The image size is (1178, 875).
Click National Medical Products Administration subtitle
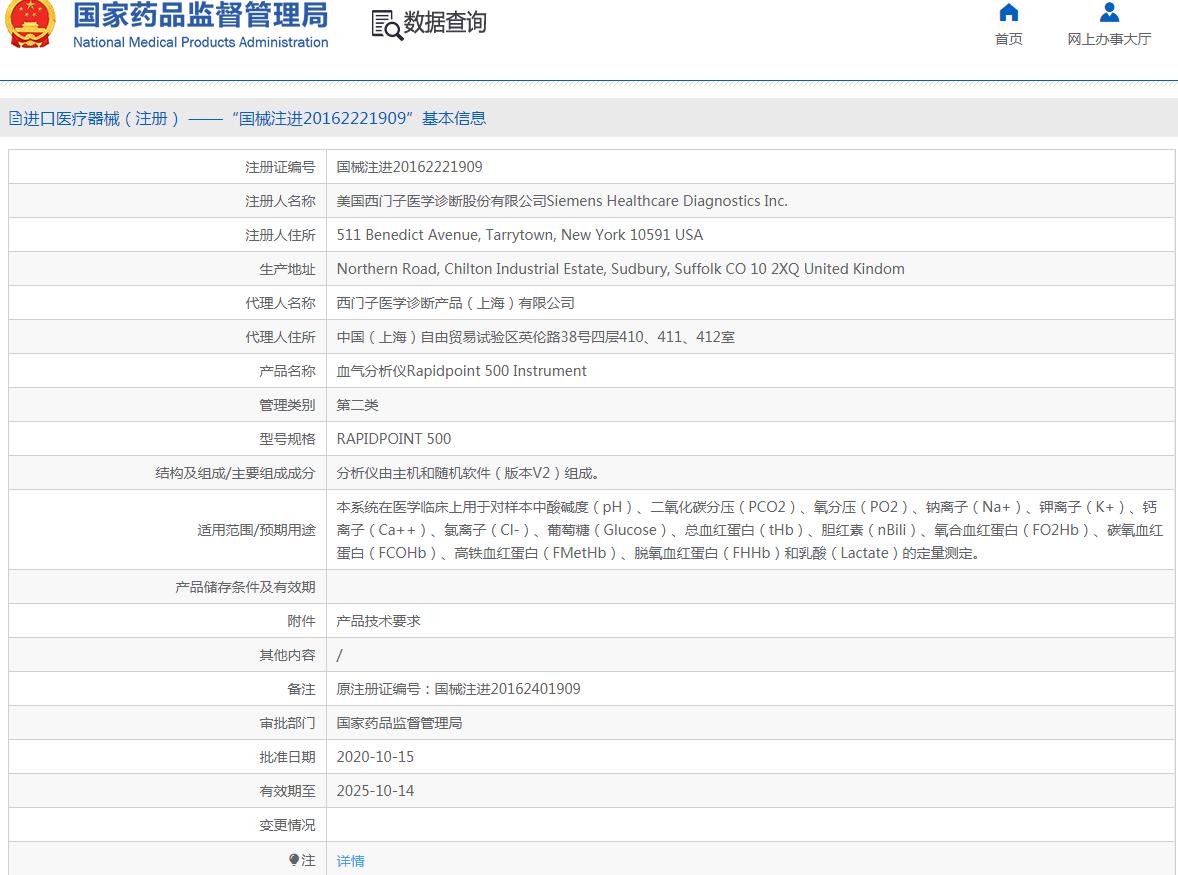click(x=201, y=43)
